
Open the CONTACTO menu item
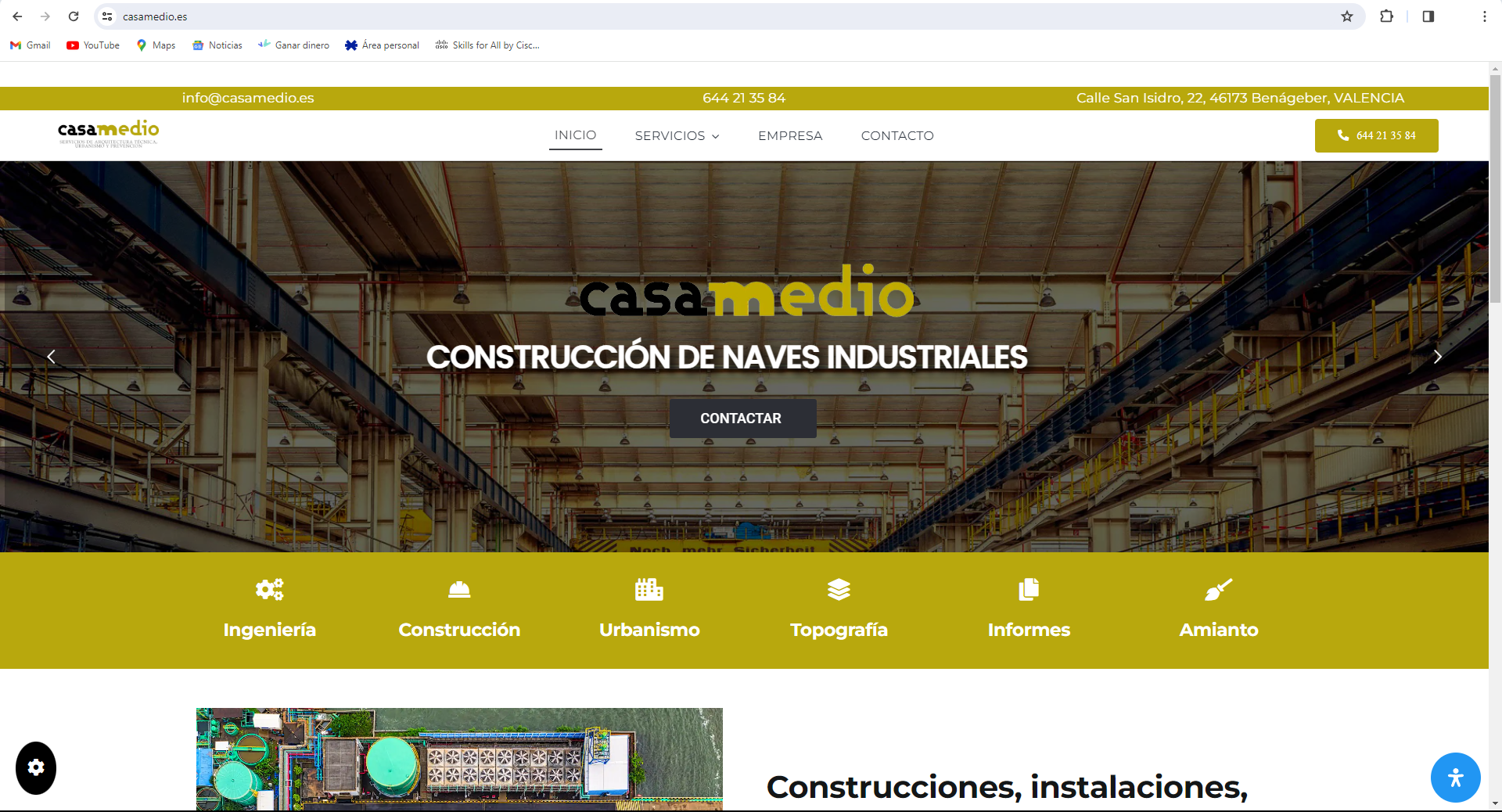click(x=897, y=136)
